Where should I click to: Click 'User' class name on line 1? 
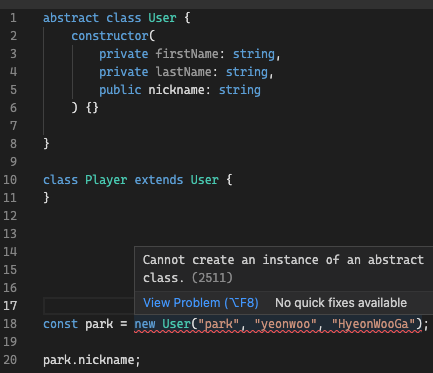pyautogui.click(x=162, y=18)
